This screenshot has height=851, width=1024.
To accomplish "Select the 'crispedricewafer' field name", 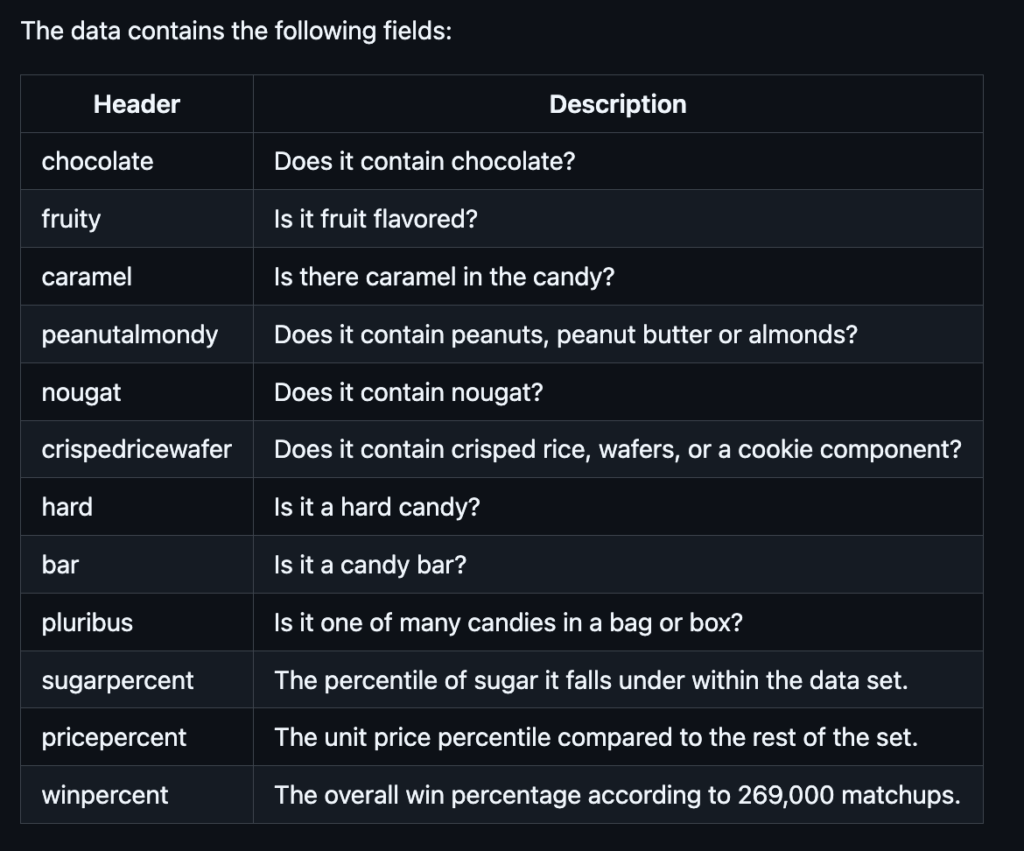I will click(136, 449).
